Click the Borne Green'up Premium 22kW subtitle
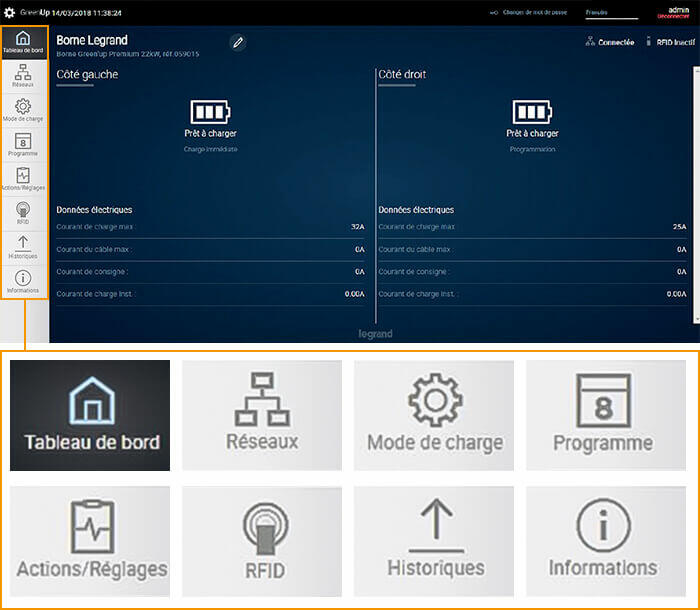Screen dimensions: 700x610 tap(128, 54)
